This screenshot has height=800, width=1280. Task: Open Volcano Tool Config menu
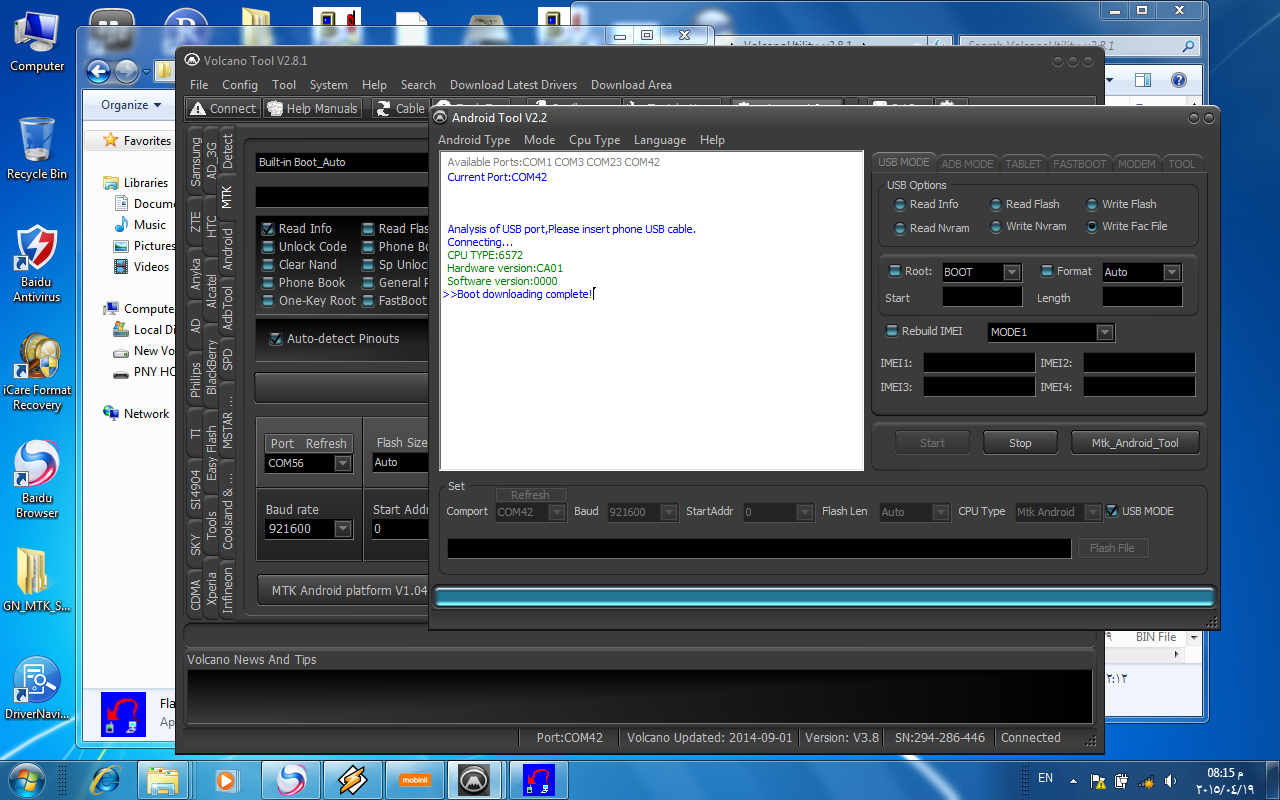point(240,85)
